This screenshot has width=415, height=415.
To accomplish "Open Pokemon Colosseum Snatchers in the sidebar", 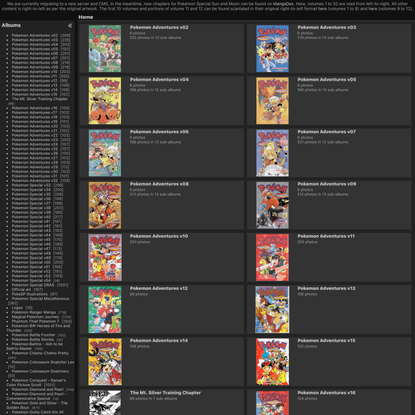I will tap(40, 371).
